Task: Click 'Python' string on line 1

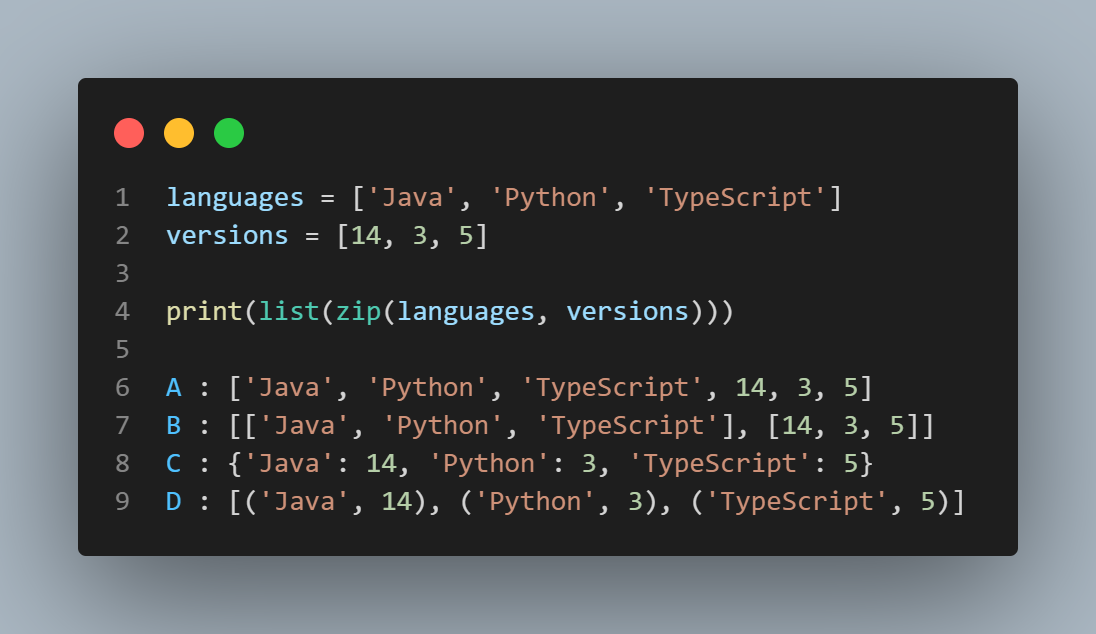Action: (551, 198)
